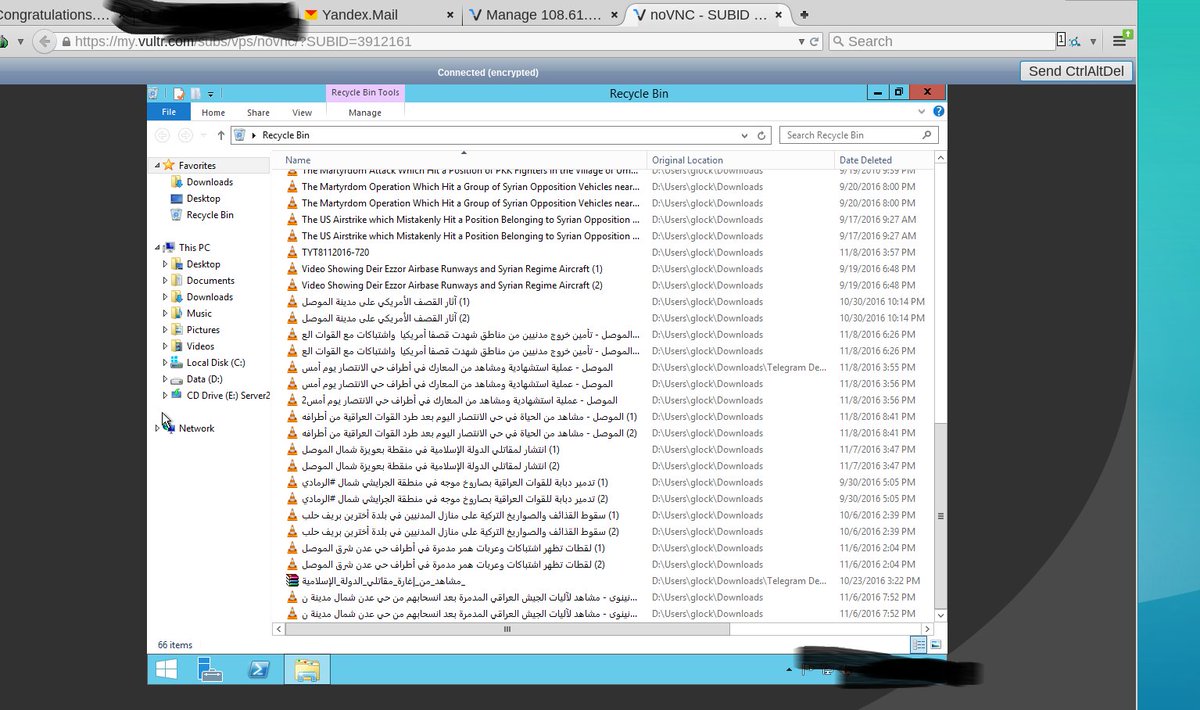Viewport: 1200px width, 710px height.
Task: Refresh the Recycle Bin address bar
Action: click(762, 135)
